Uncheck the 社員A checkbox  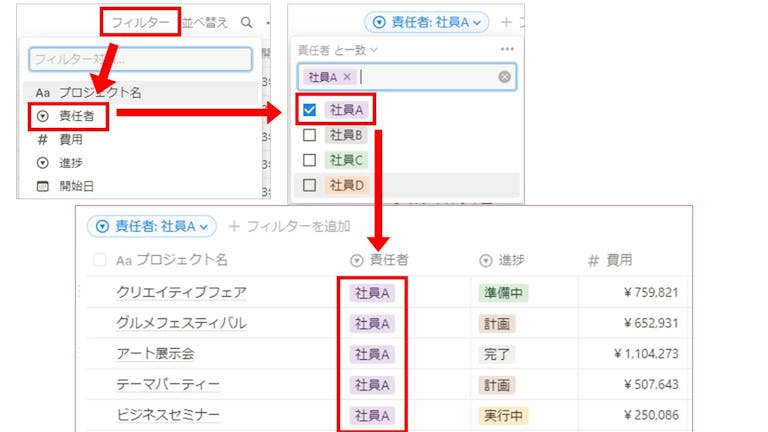click(x=310, y=110)
